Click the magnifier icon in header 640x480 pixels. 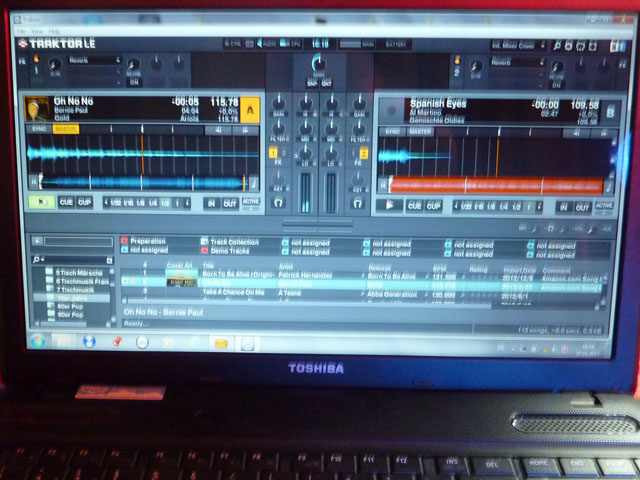[x=557, y=46]
